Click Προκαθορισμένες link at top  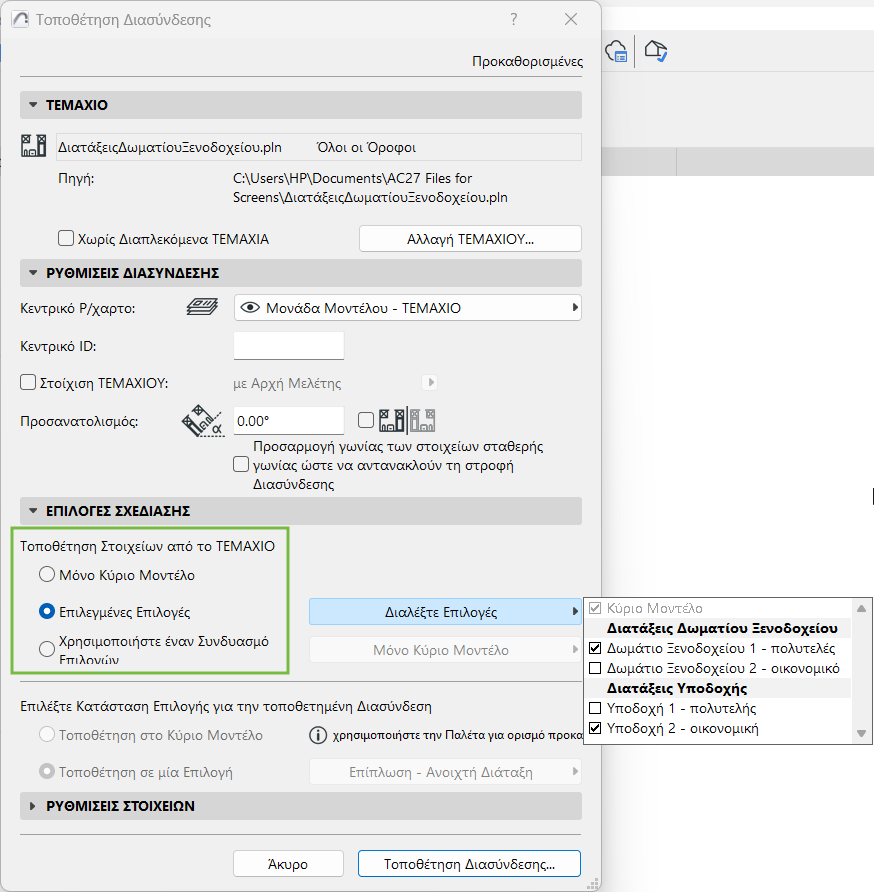click(x=527, y=61)
